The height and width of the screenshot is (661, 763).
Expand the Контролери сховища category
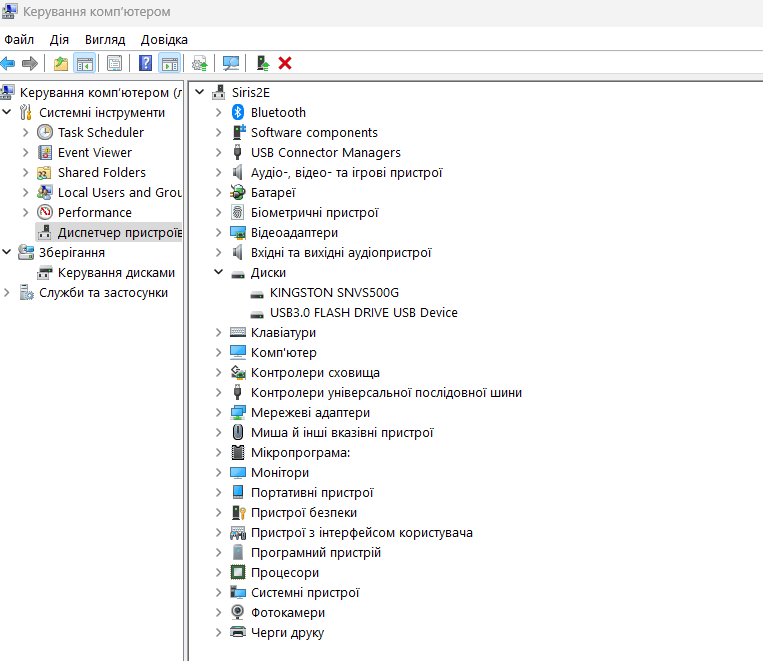click(218, 372)
